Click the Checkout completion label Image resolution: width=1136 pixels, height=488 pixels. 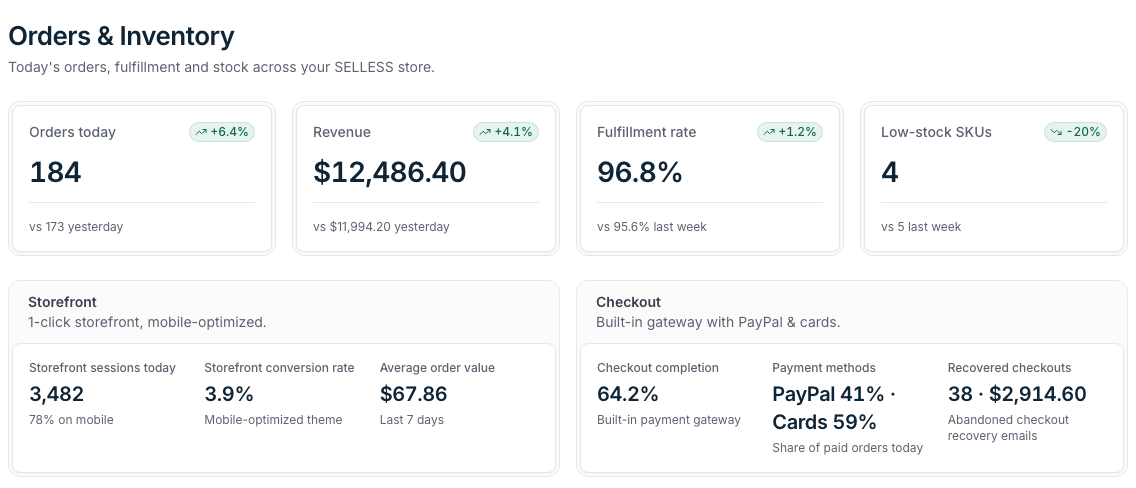pyautogui.click(x=658, y=368)
